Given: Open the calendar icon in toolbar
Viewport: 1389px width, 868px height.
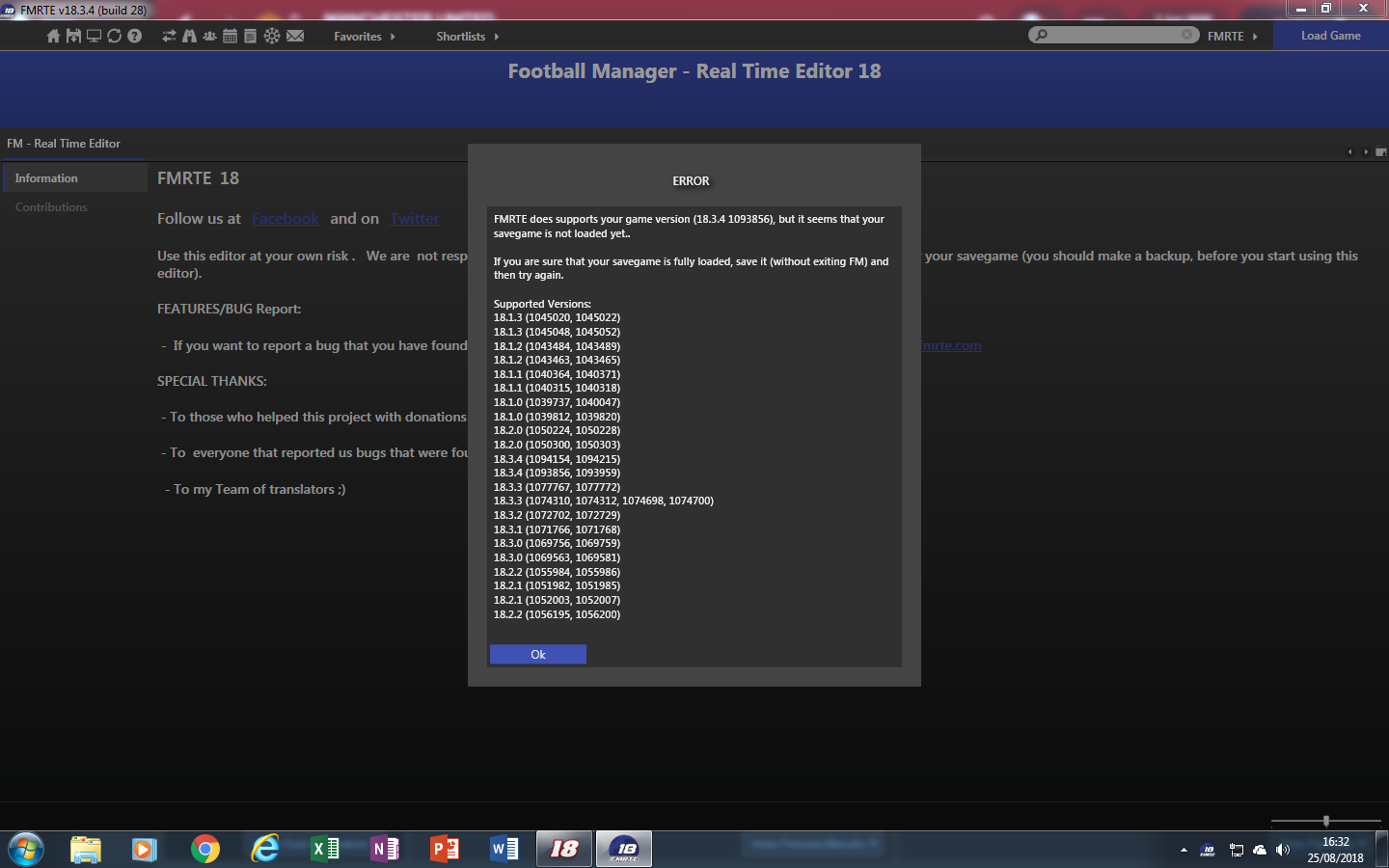Looking at the screenshot, I should (x=230, y=36).
